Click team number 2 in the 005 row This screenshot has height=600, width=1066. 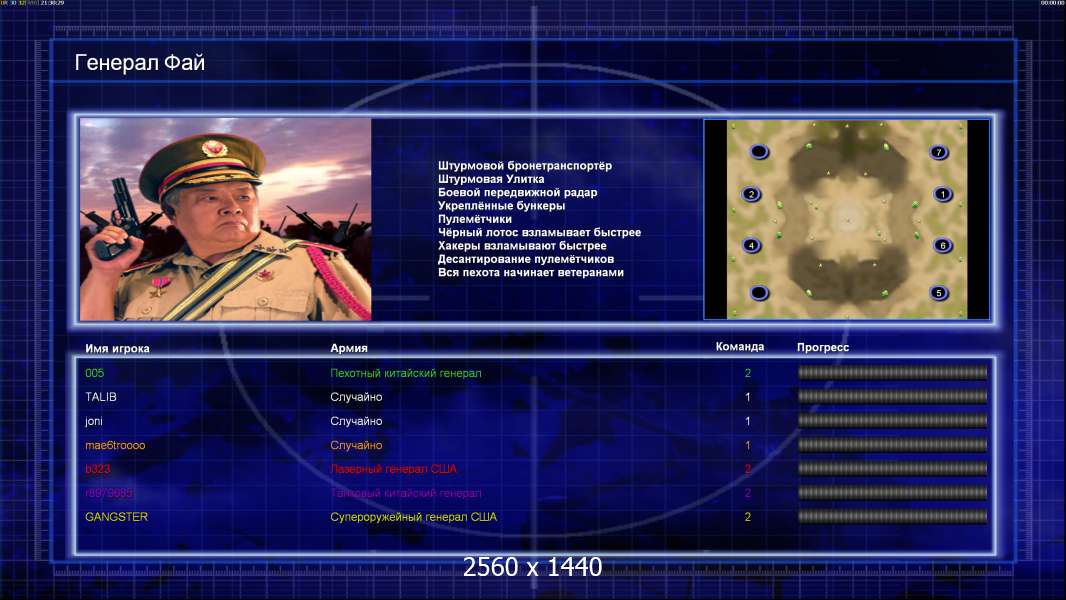(747, 373)
